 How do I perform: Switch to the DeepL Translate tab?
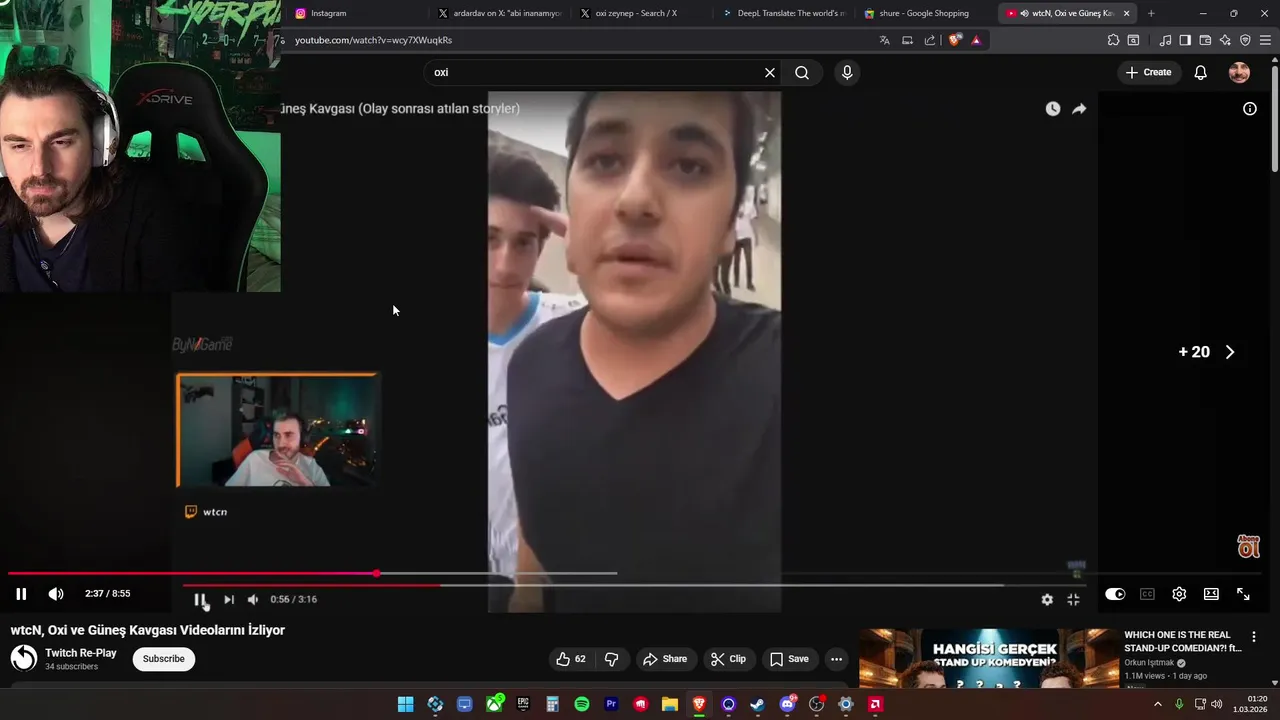point(784,13)
